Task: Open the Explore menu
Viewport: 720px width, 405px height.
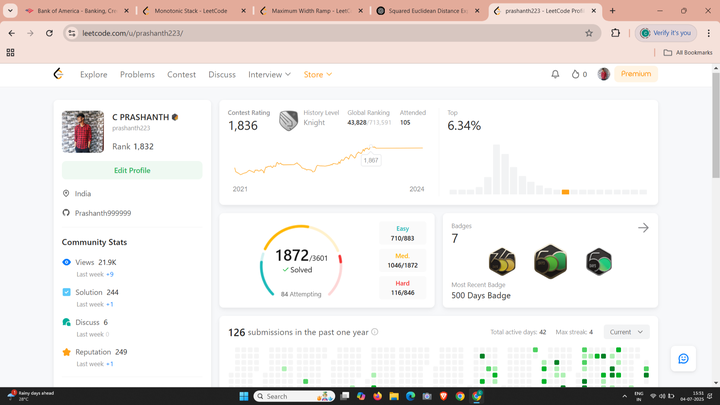Action: click(94, 74)
